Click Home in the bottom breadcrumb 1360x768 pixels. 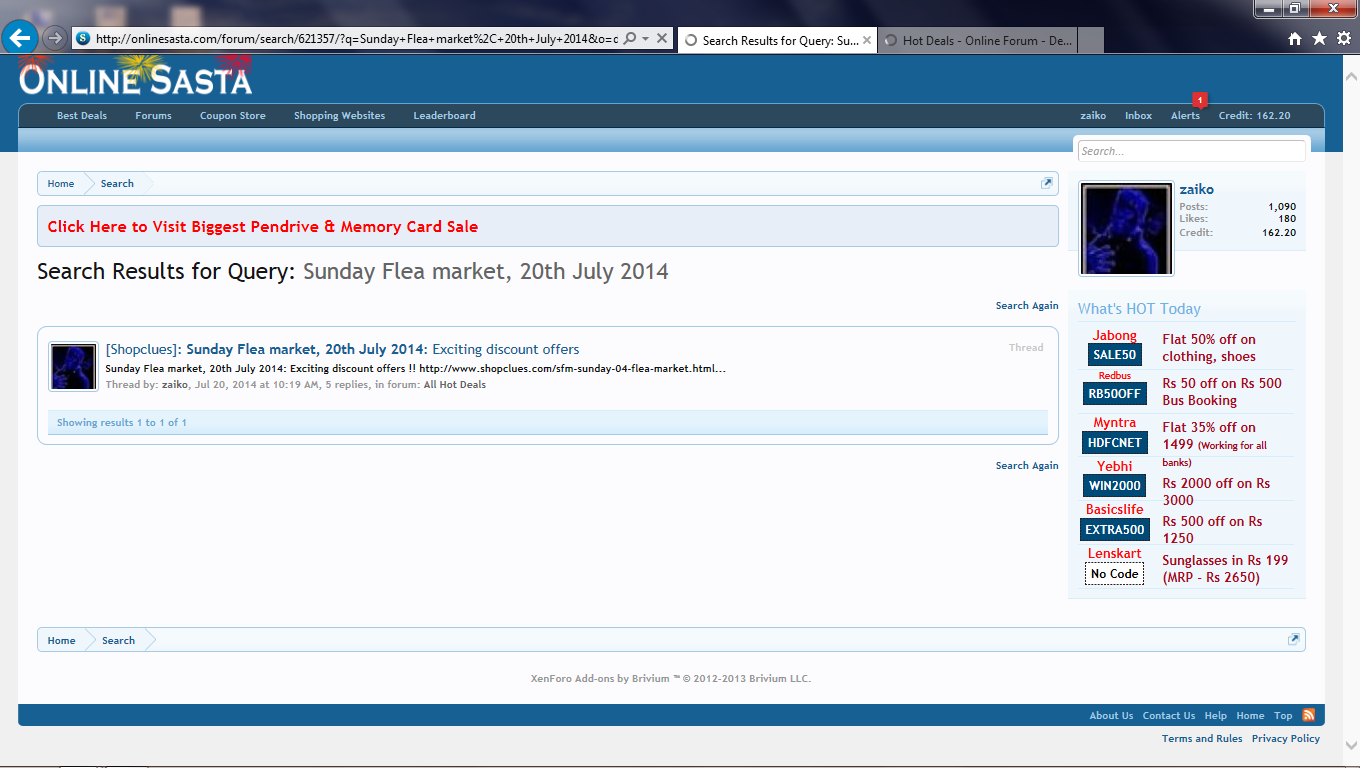[61, 640]
